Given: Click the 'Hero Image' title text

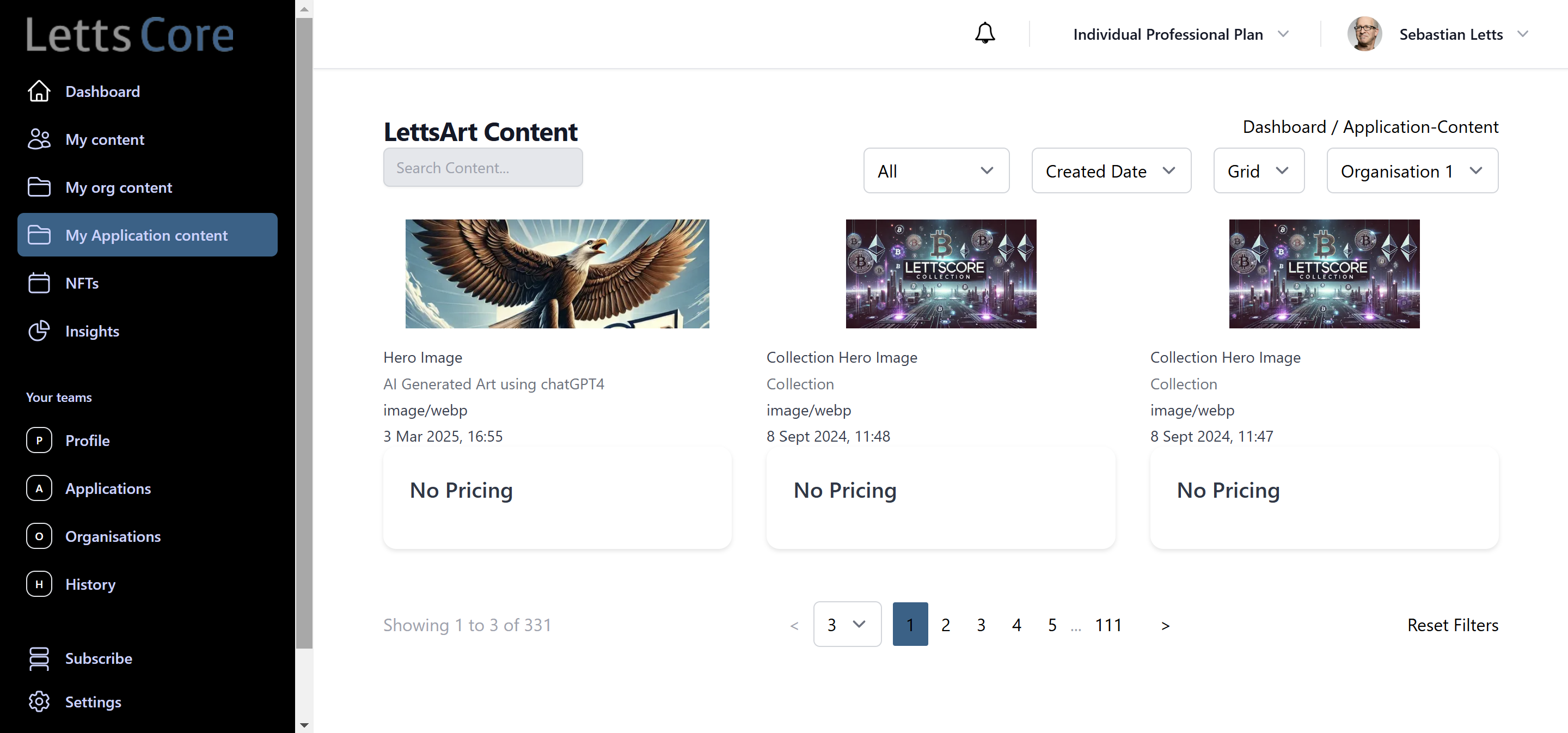Looking at the screenshot, I should [x=422, y=357].
